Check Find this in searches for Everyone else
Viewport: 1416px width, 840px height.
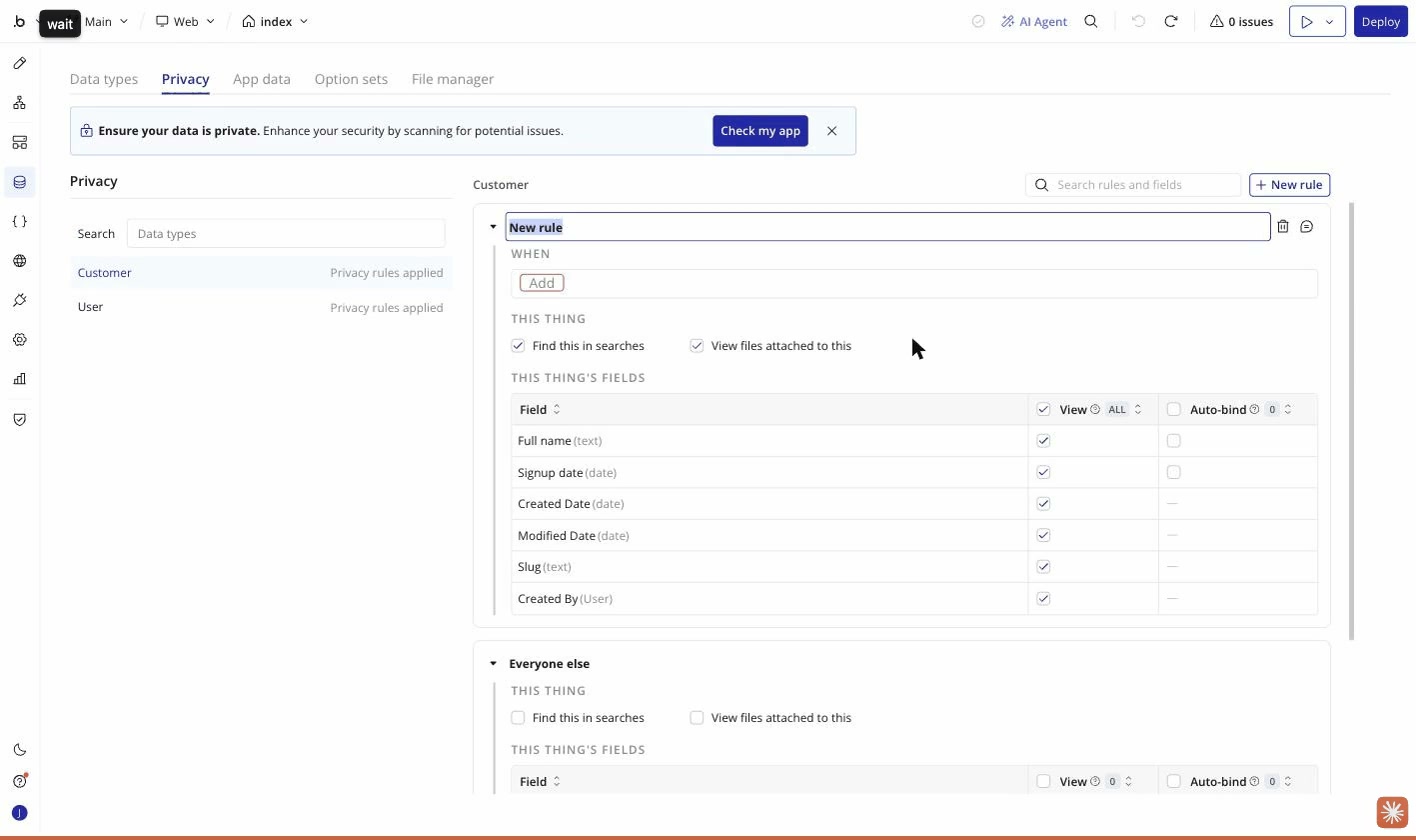click(518, 718)
